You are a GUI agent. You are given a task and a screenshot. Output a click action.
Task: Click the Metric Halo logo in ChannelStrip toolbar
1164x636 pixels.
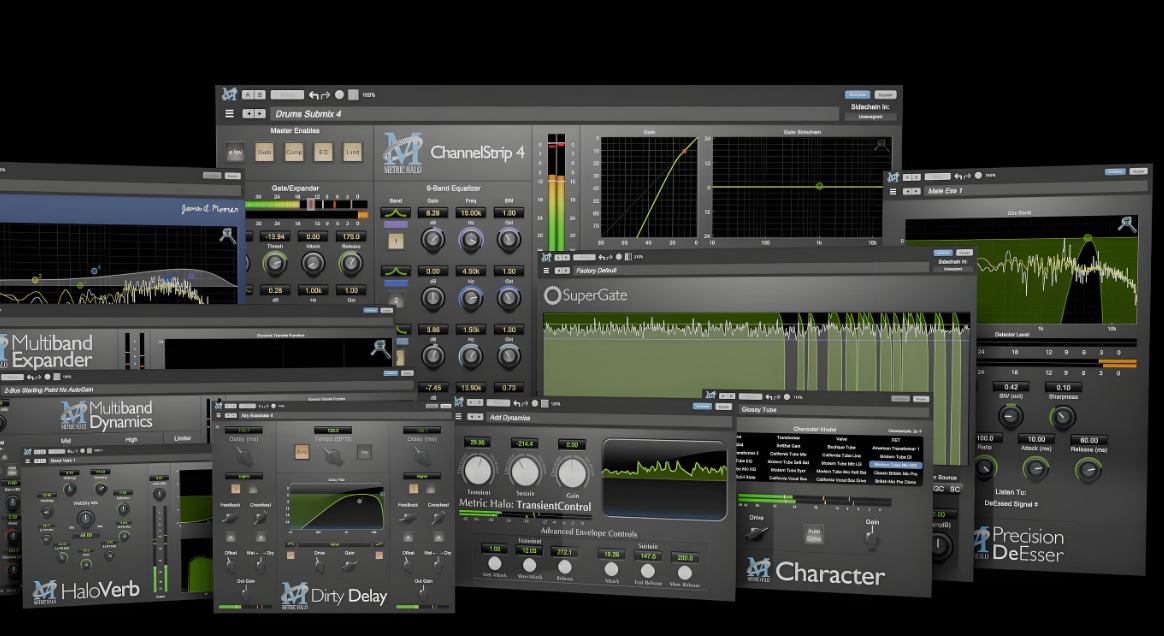(229, 94)
